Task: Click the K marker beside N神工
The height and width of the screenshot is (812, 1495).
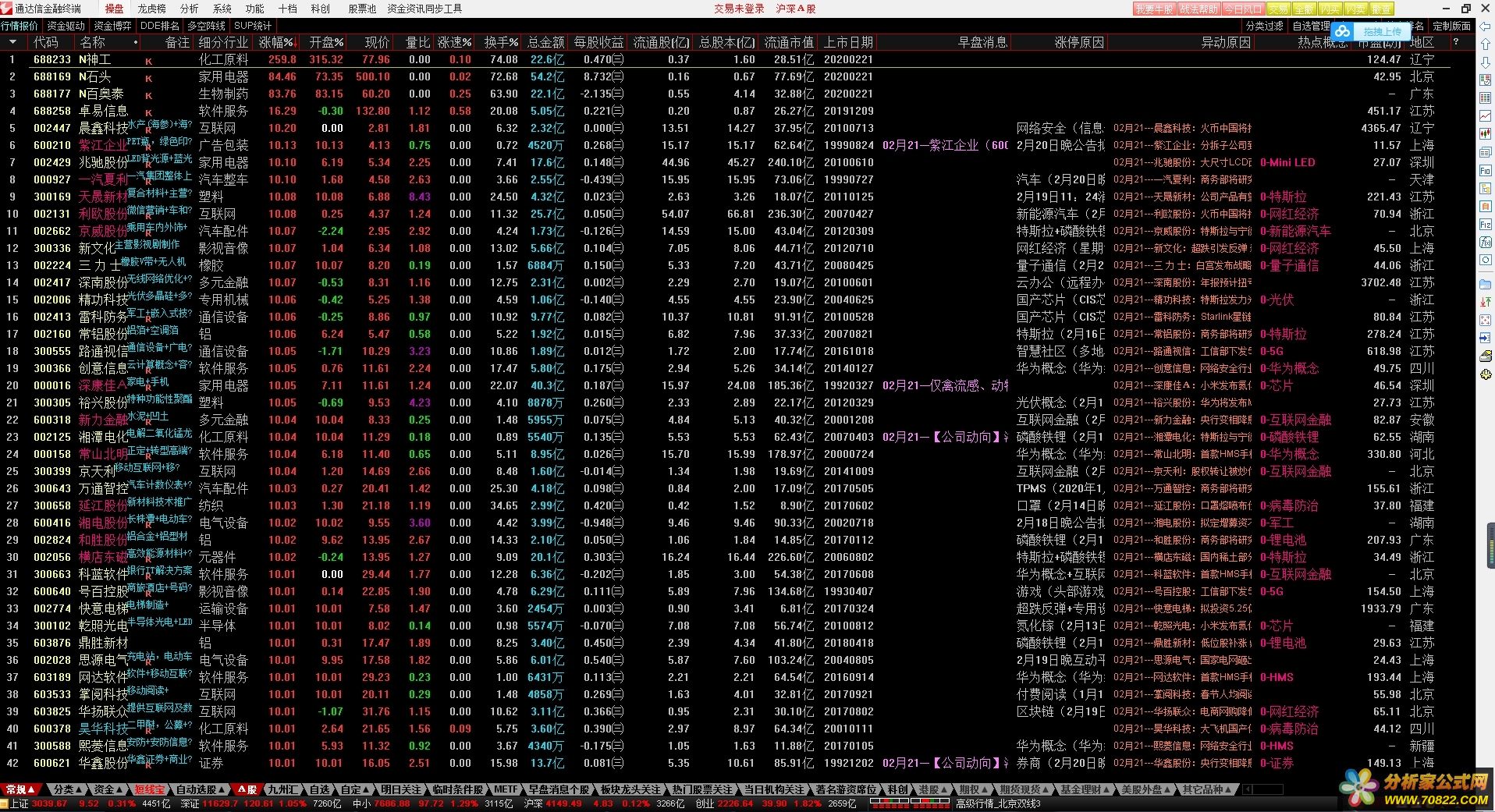Action: coord(148,60)
